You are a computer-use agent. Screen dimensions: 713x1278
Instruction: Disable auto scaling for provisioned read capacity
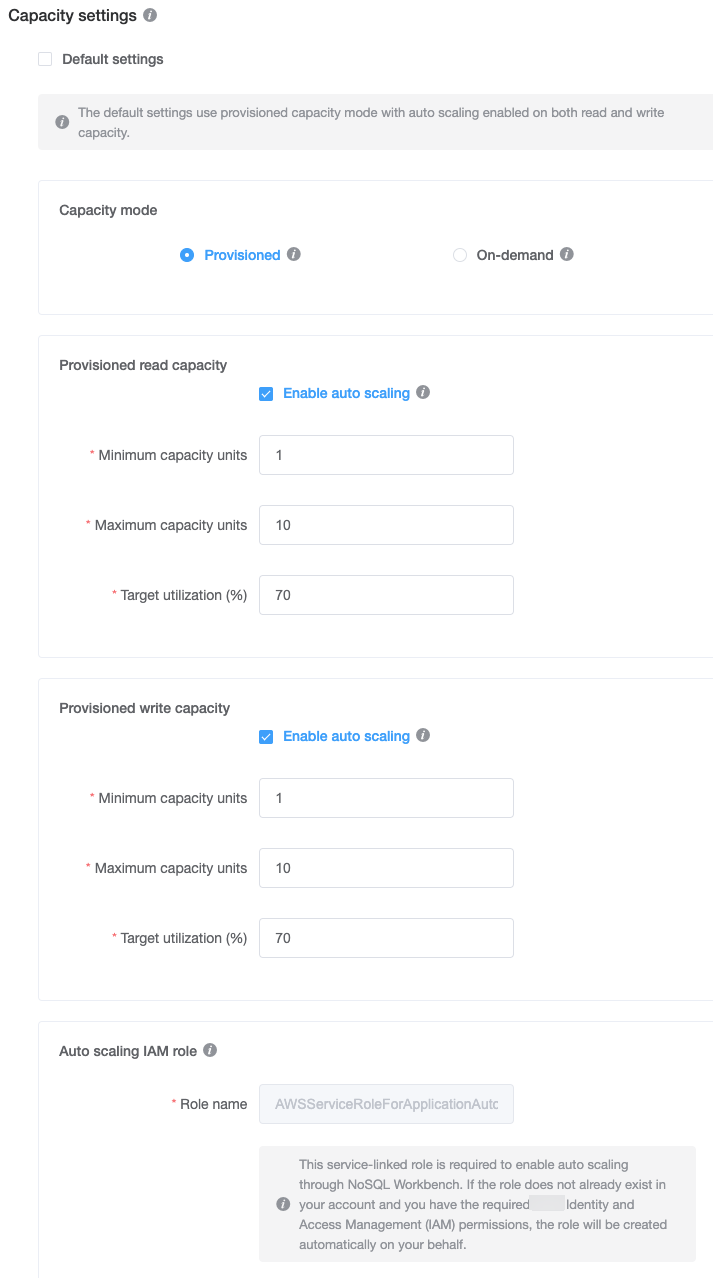tap(266, 394)
